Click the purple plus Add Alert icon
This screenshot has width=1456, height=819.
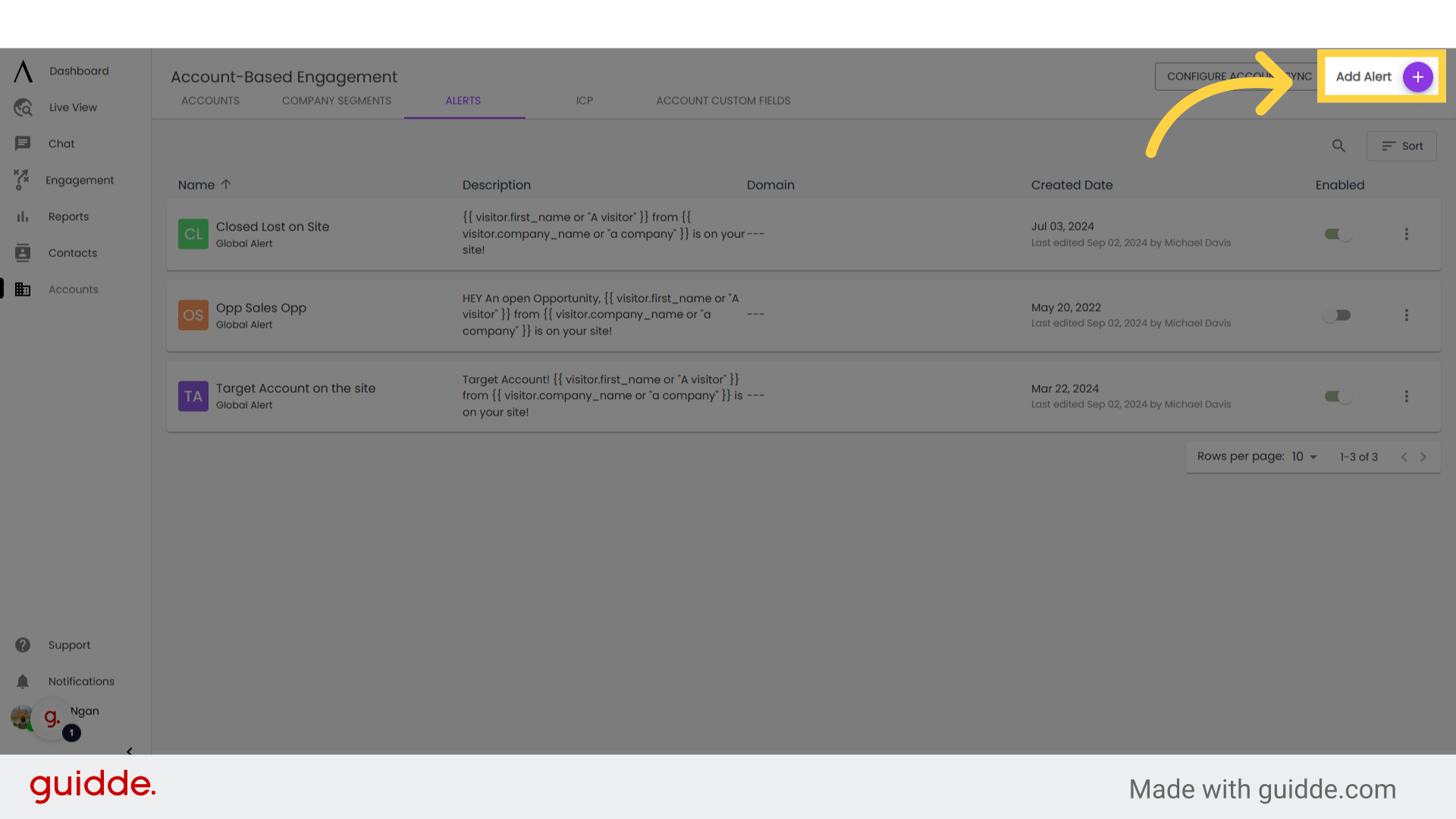tap(1417, 77)
